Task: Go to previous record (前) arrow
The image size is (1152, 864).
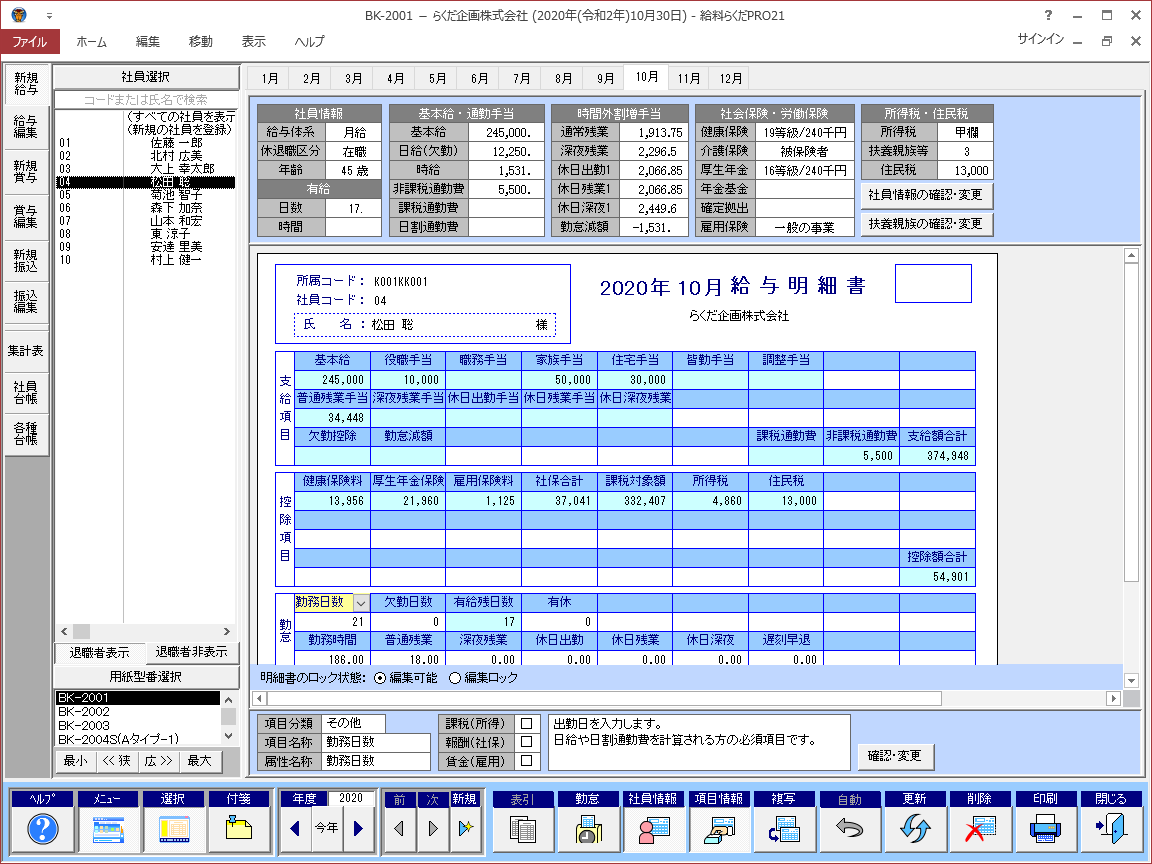Action: tap(399, 829)
